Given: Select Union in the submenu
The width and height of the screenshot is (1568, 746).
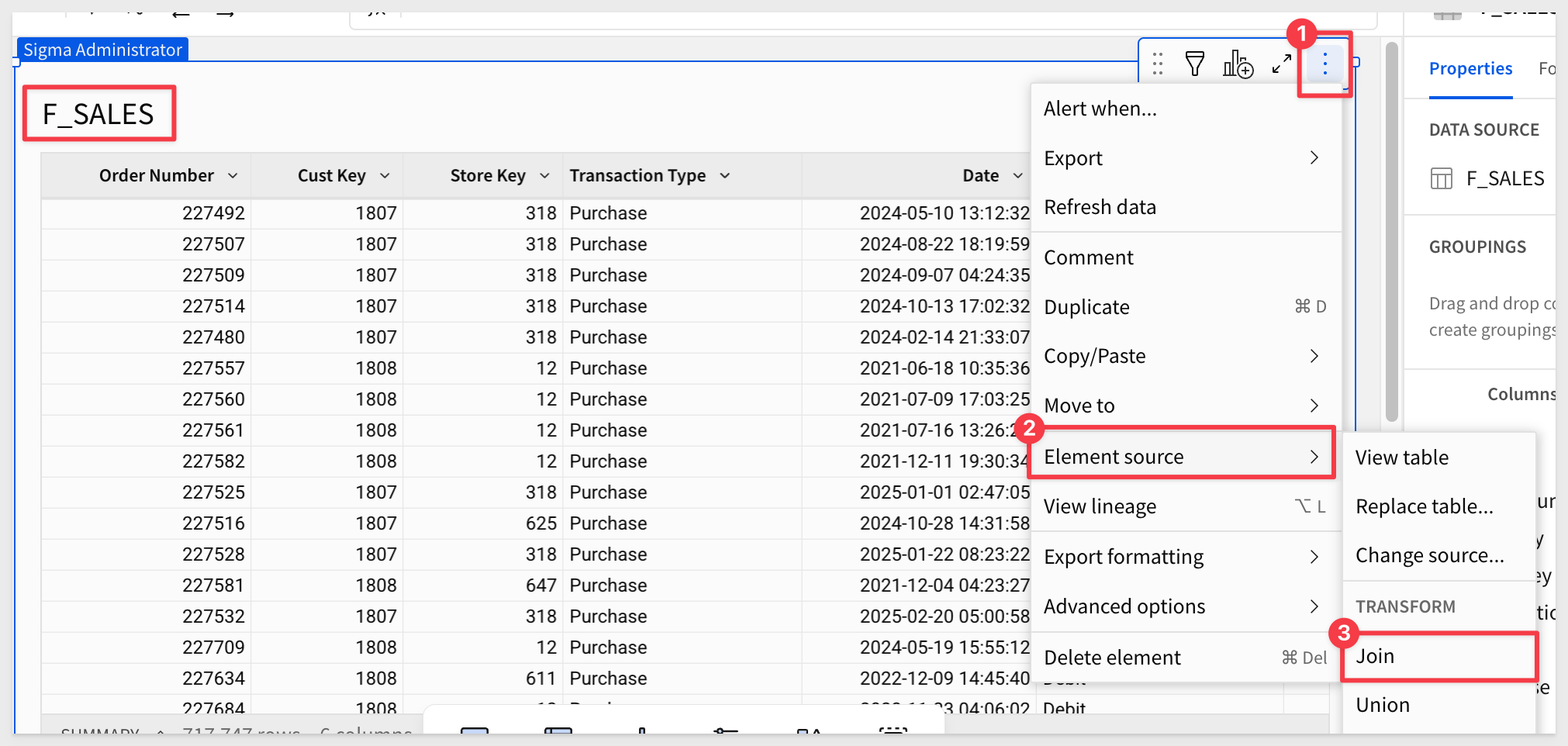Looking at the screenshot, I should coord(1383,705).
